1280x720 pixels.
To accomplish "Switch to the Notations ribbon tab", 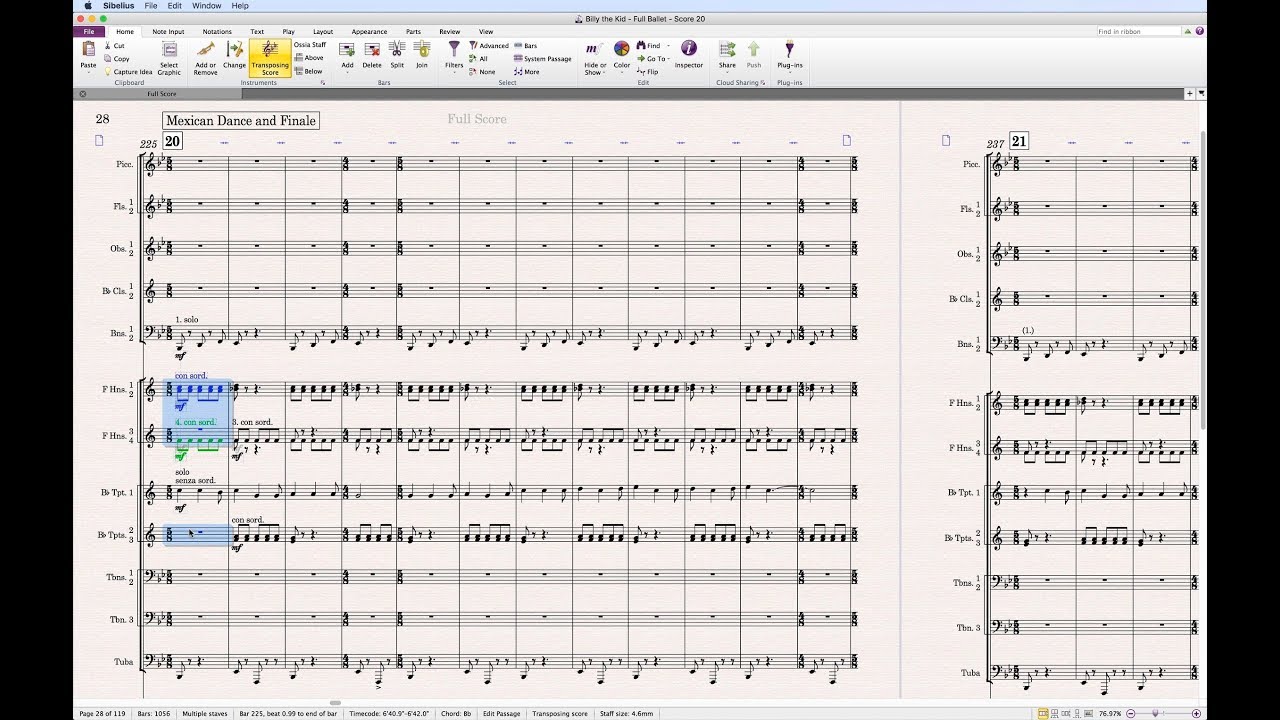I will 217,31.
